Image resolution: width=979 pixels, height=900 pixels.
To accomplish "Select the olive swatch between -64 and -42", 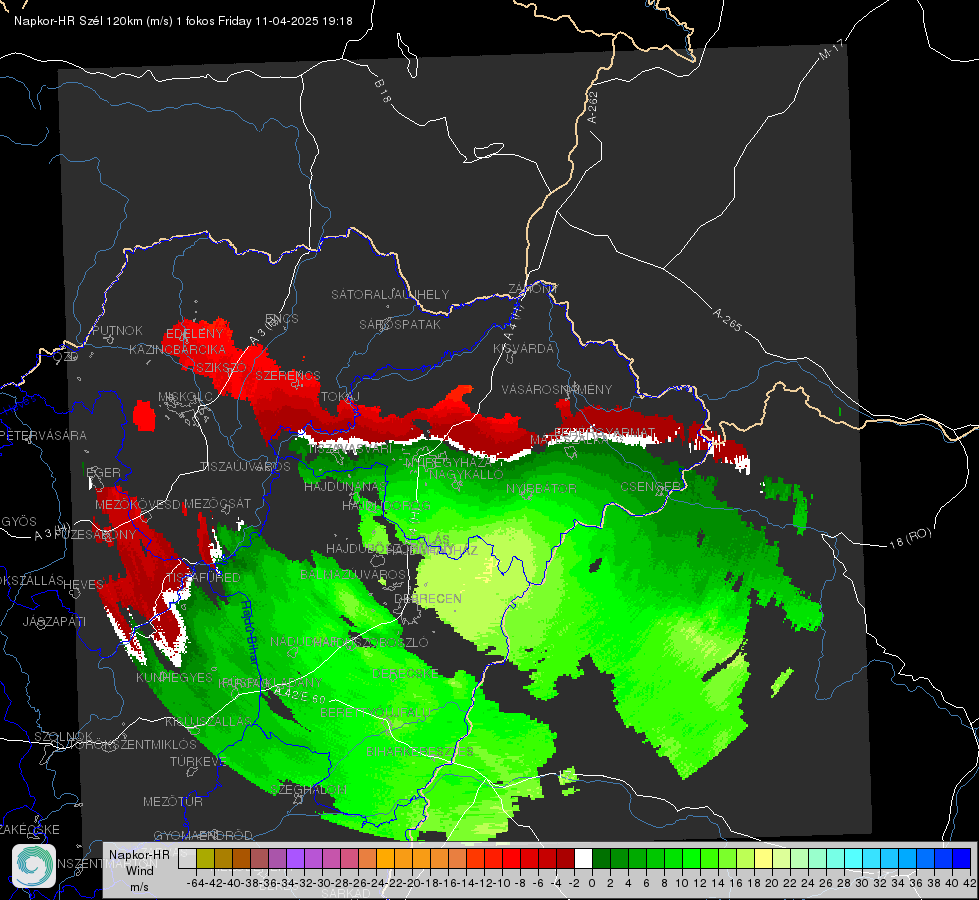I will 205,858.
